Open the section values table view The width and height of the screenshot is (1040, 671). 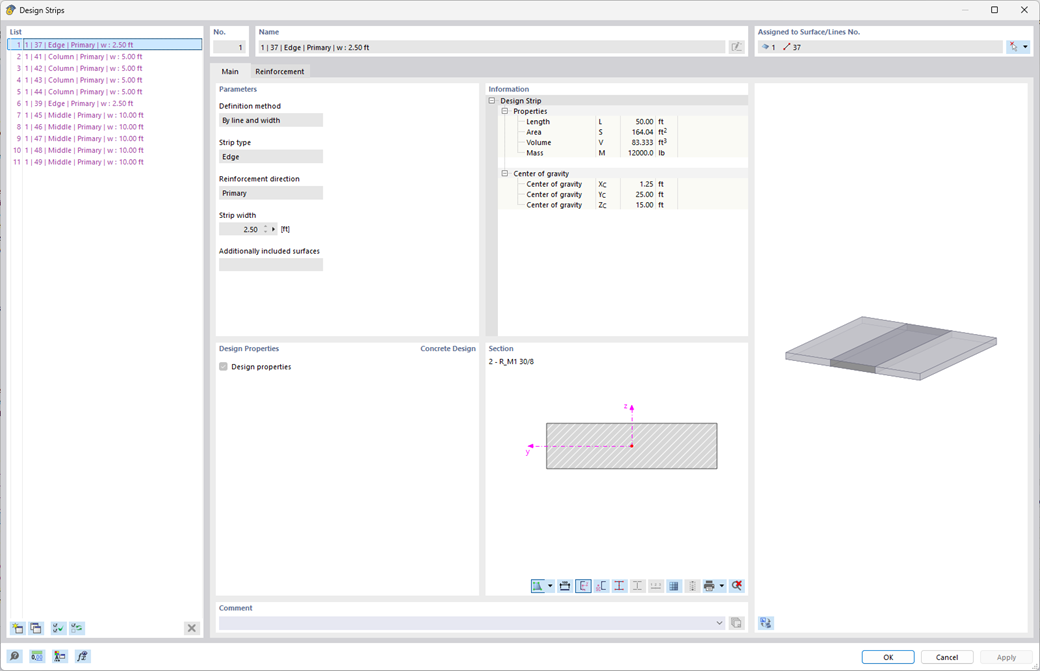point(673,585)
